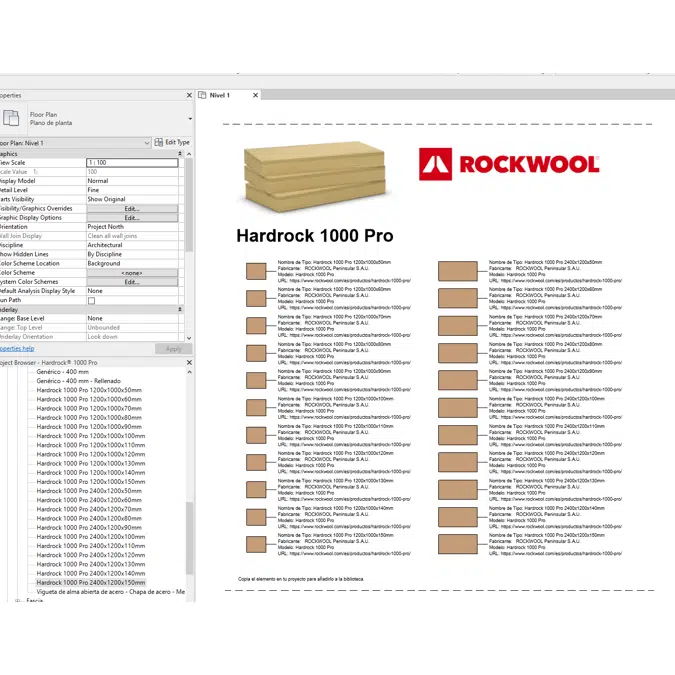Image resolution: width=675 pixels, height=675 pixels.
Task: Click the Color Scheme none button
Action: pos(132,273)
